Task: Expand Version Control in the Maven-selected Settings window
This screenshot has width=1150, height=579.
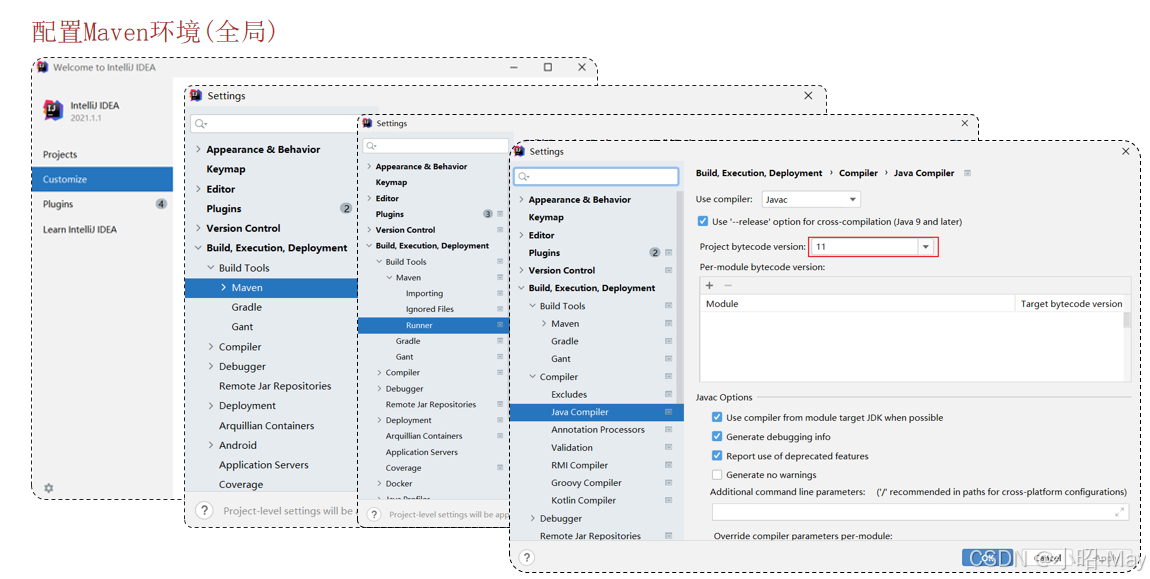Action: click(x=198, y=228)
